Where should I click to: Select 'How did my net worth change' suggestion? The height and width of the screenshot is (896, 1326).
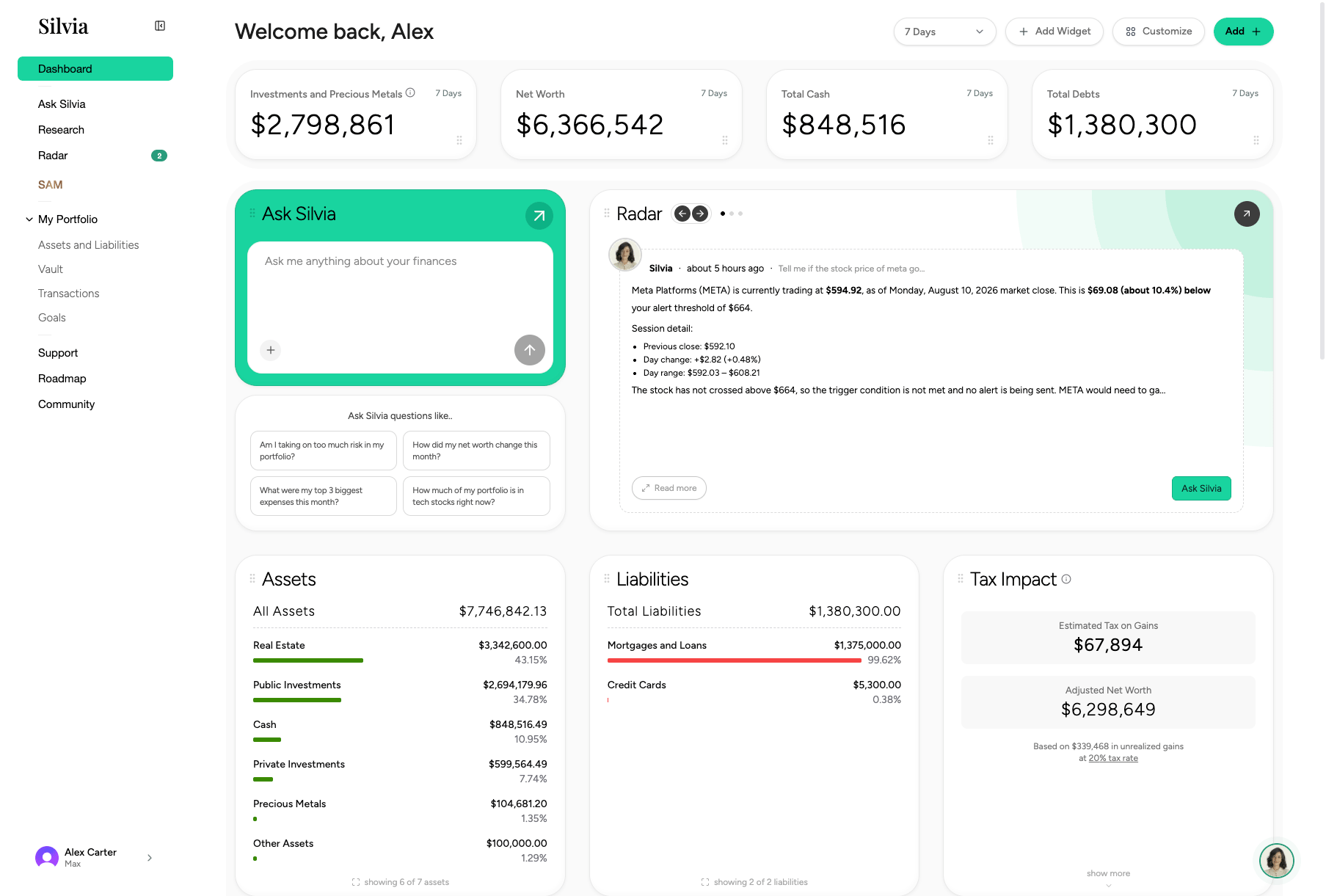[476, 451]
